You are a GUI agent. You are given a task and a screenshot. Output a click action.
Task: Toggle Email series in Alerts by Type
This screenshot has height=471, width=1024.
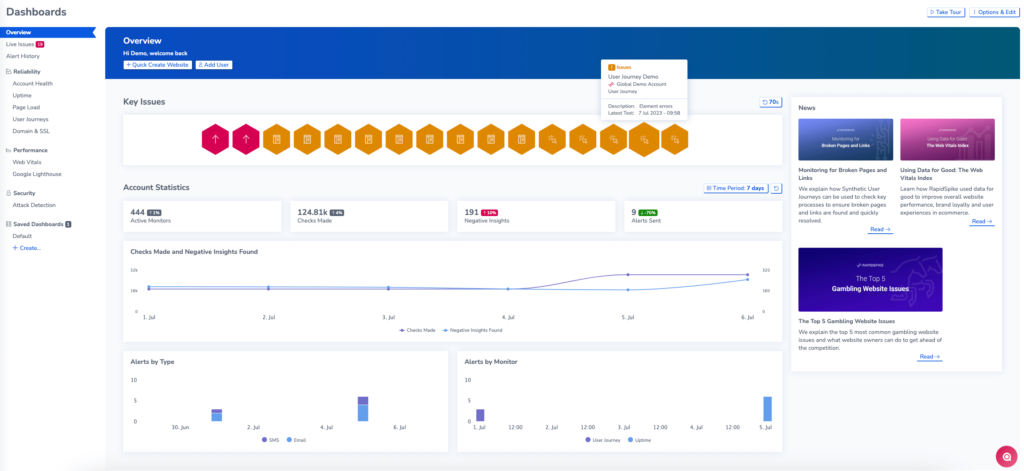tap(296, 440)
